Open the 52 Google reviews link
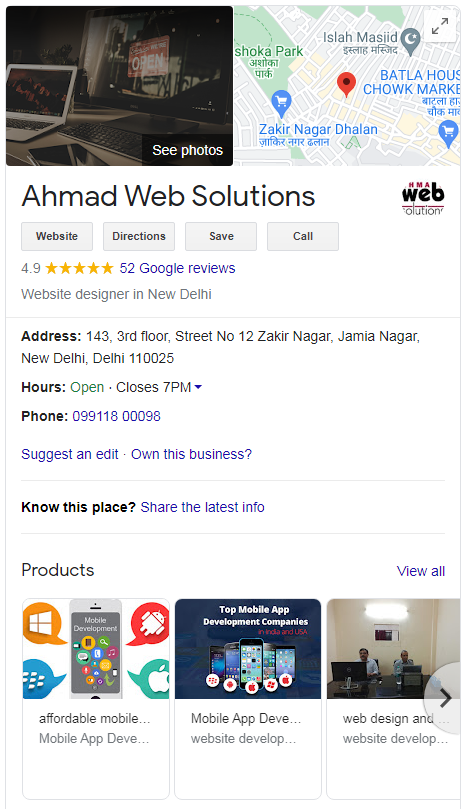 tap(177, 268)
